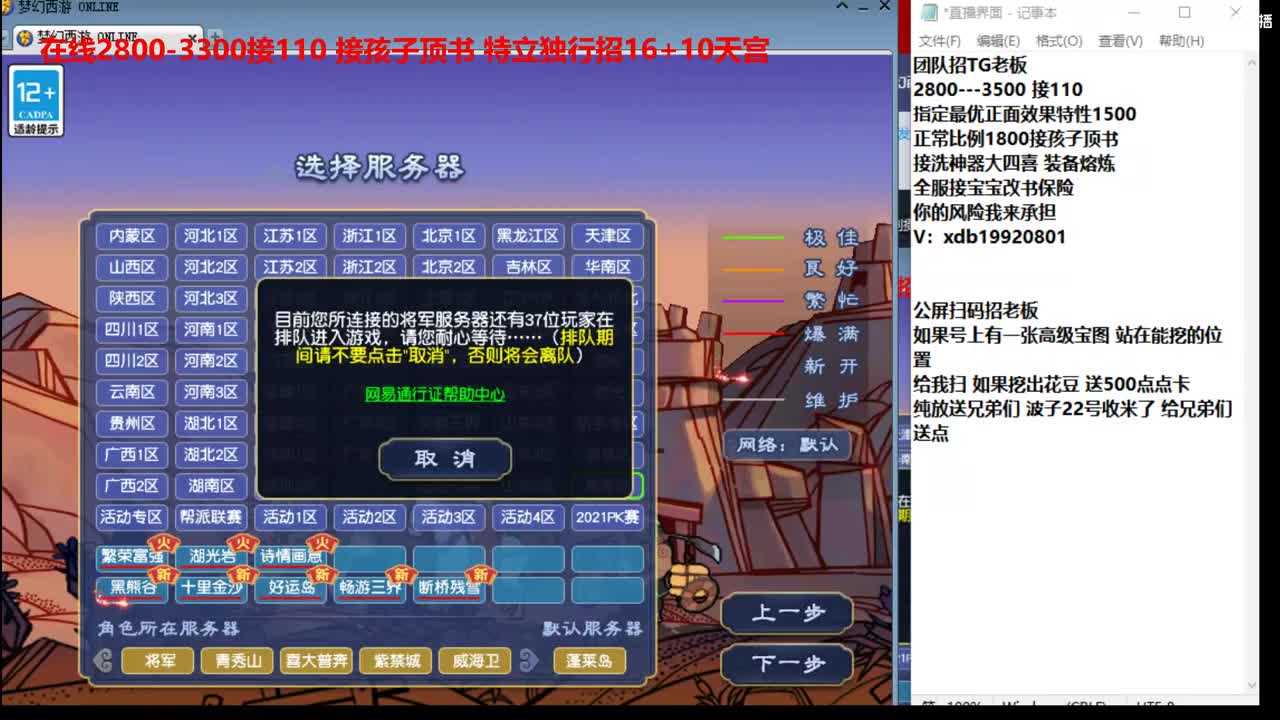1280x720 pixels.
Task: Select the 吉林区 server region
Action: pos(528,267)
